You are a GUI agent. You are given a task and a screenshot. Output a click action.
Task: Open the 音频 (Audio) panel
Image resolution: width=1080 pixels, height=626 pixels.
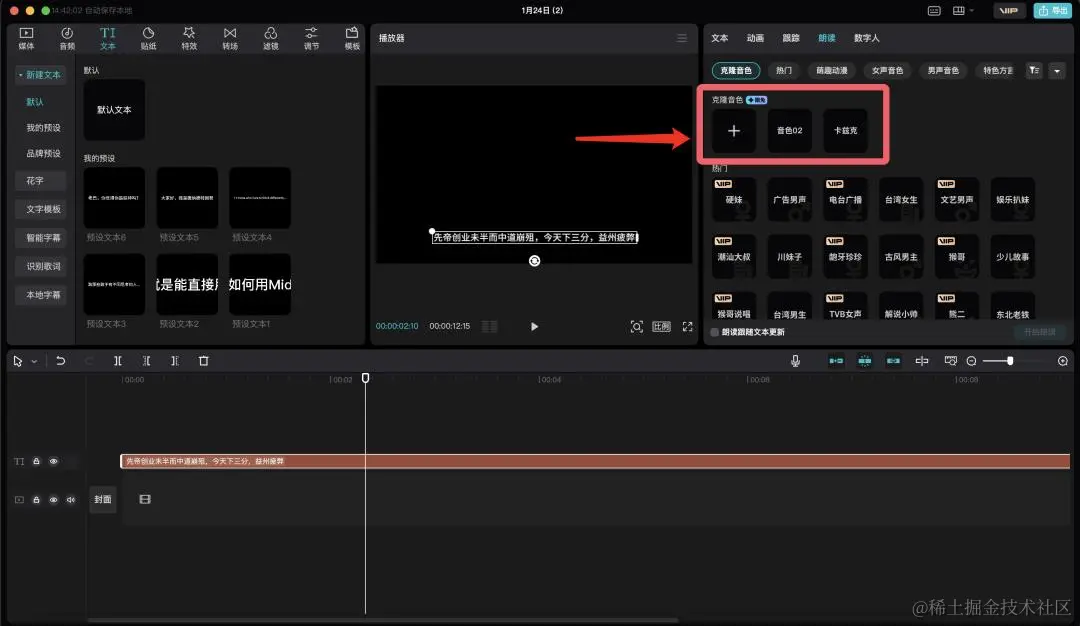coord(67,39)
